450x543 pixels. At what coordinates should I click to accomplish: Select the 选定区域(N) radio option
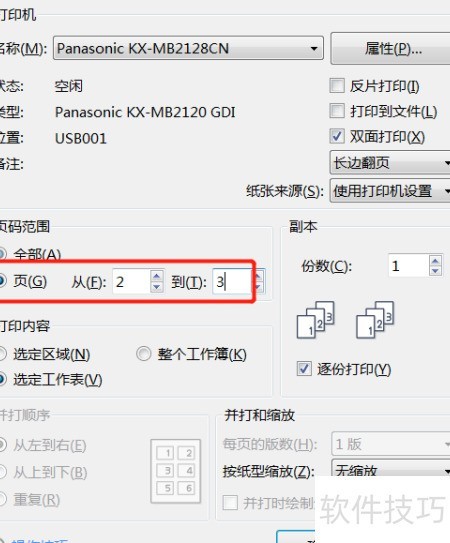[2, 354]
